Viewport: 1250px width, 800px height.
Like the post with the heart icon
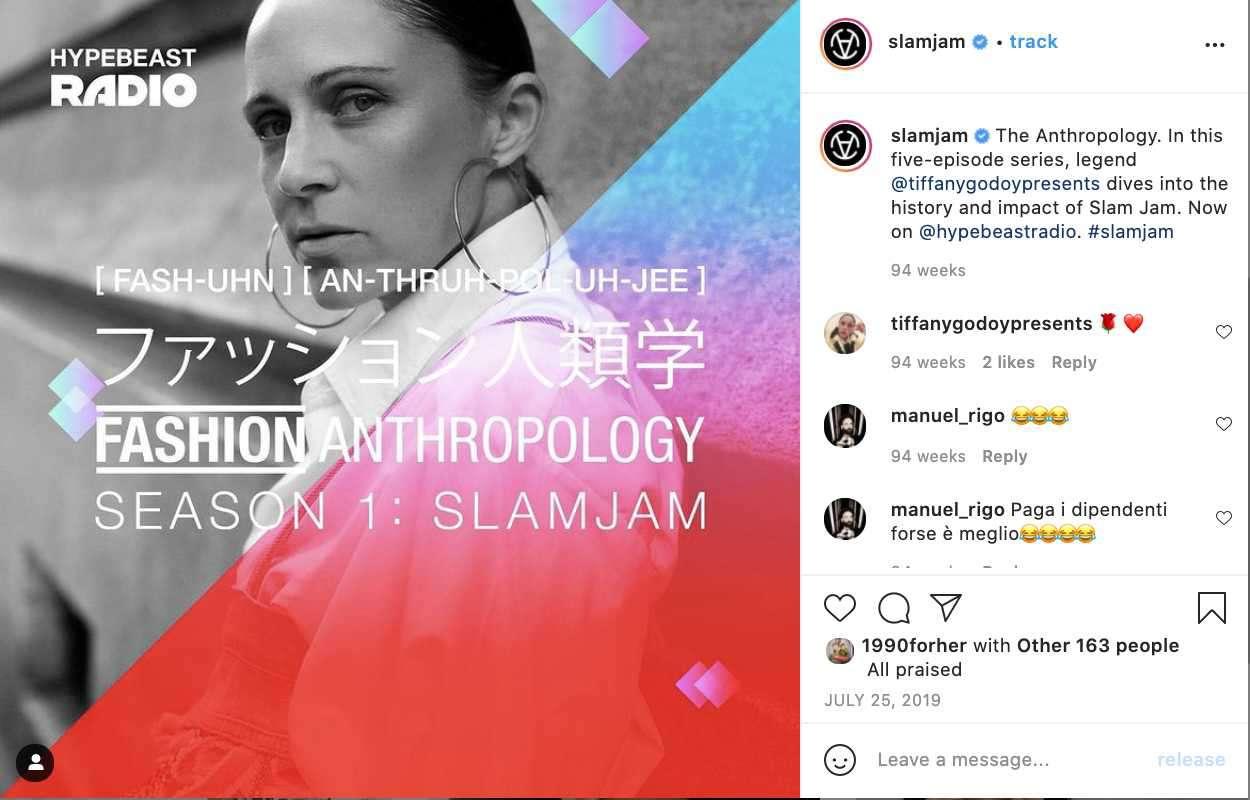(840, 608)
